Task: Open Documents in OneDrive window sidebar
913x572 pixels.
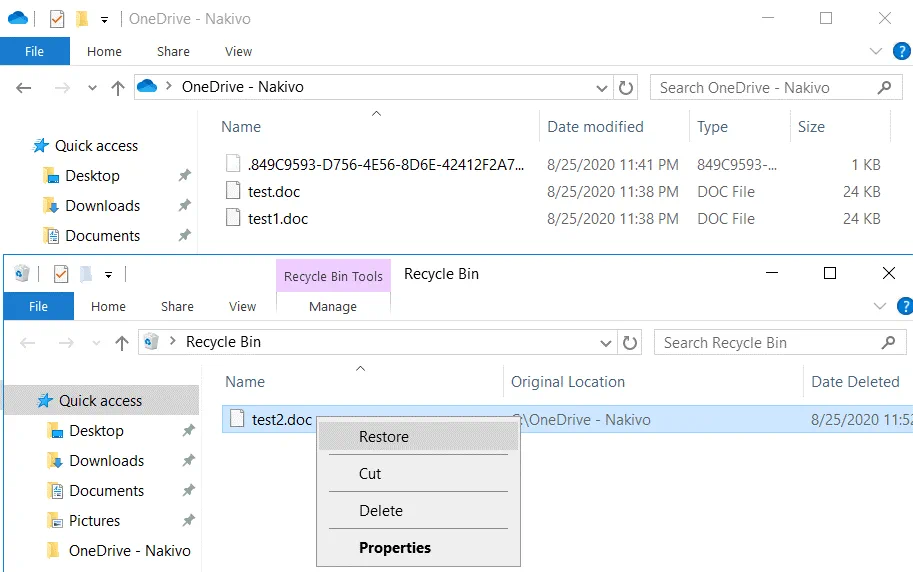Action: (x=102, y=236)
